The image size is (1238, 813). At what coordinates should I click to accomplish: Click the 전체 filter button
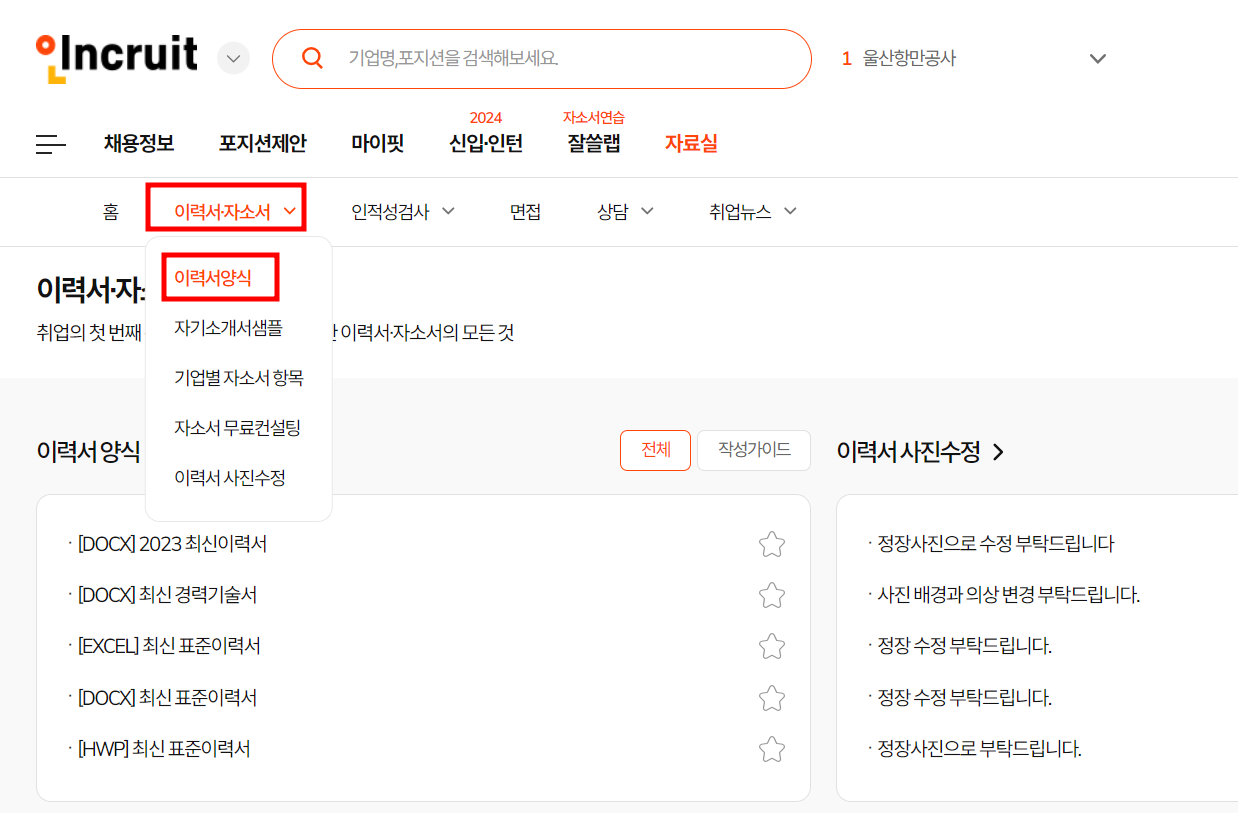click(655, 450)
